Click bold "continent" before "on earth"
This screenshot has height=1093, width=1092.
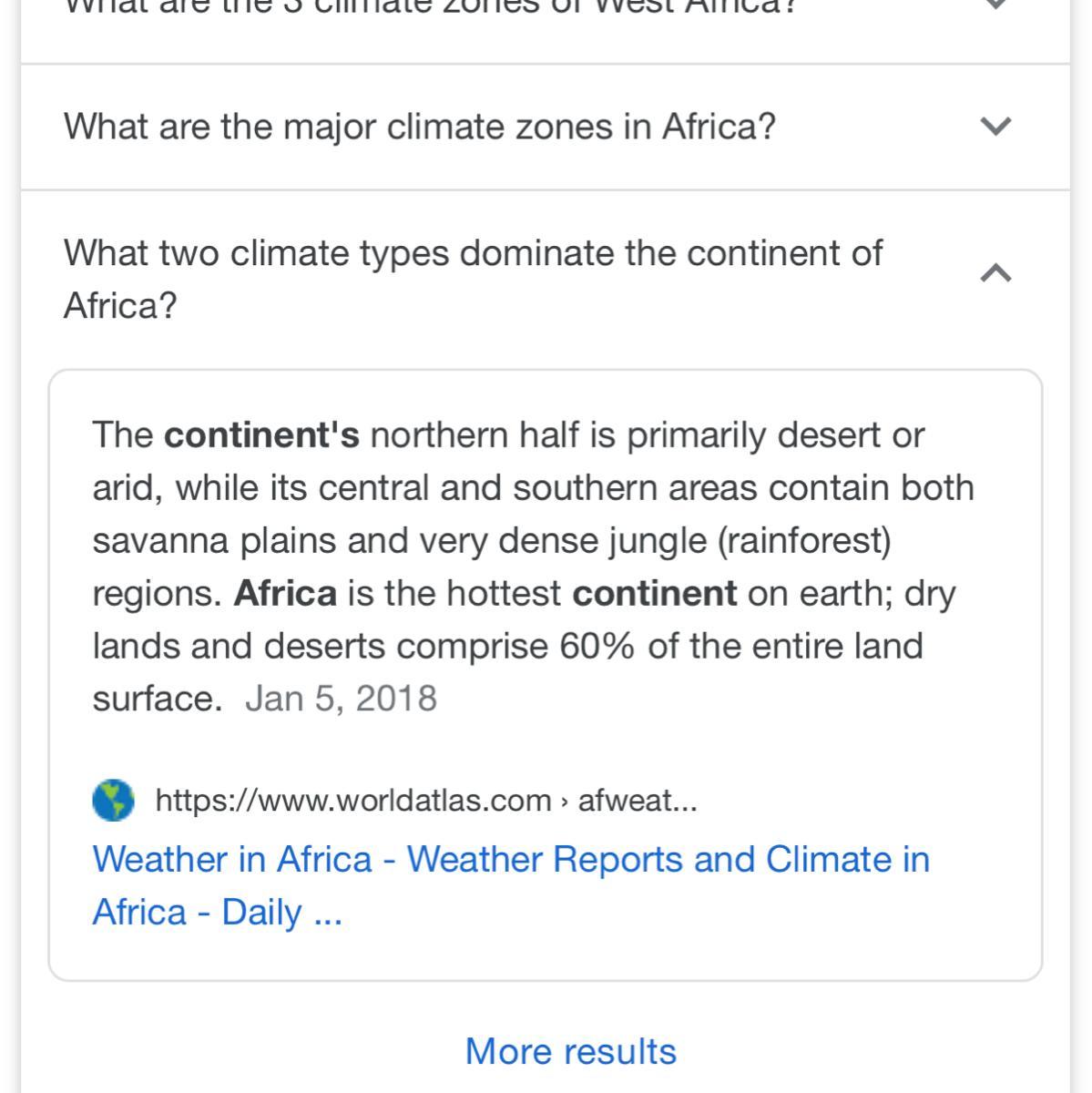click(x=654, y=594)
